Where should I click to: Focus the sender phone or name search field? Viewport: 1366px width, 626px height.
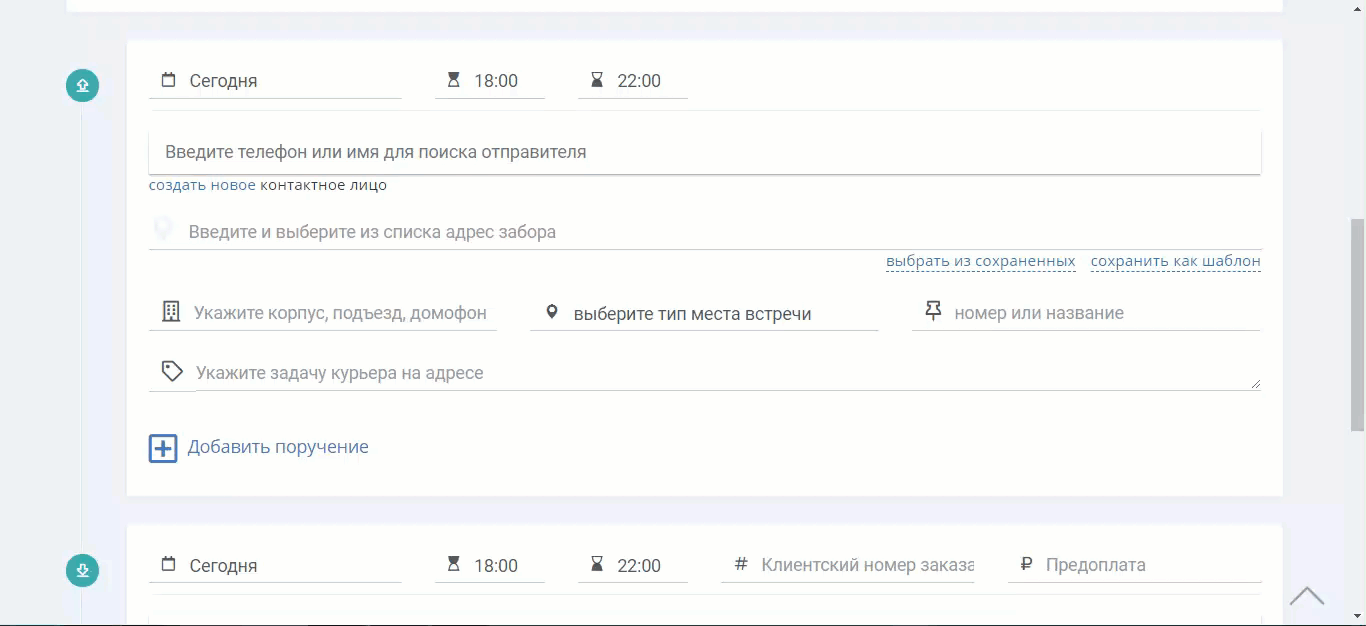[705, 152]
